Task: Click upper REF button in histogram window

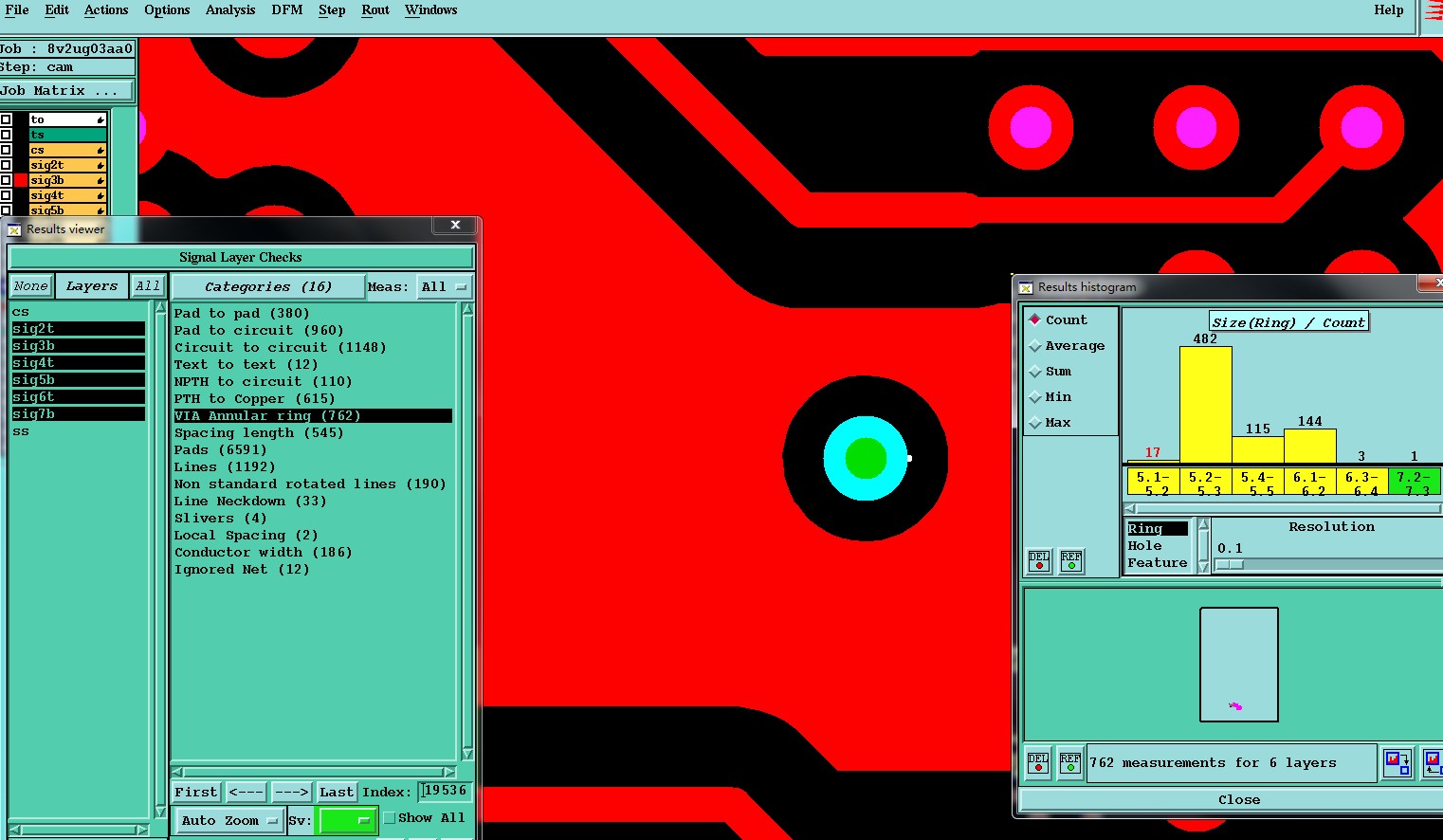Action: [1071, 561]
